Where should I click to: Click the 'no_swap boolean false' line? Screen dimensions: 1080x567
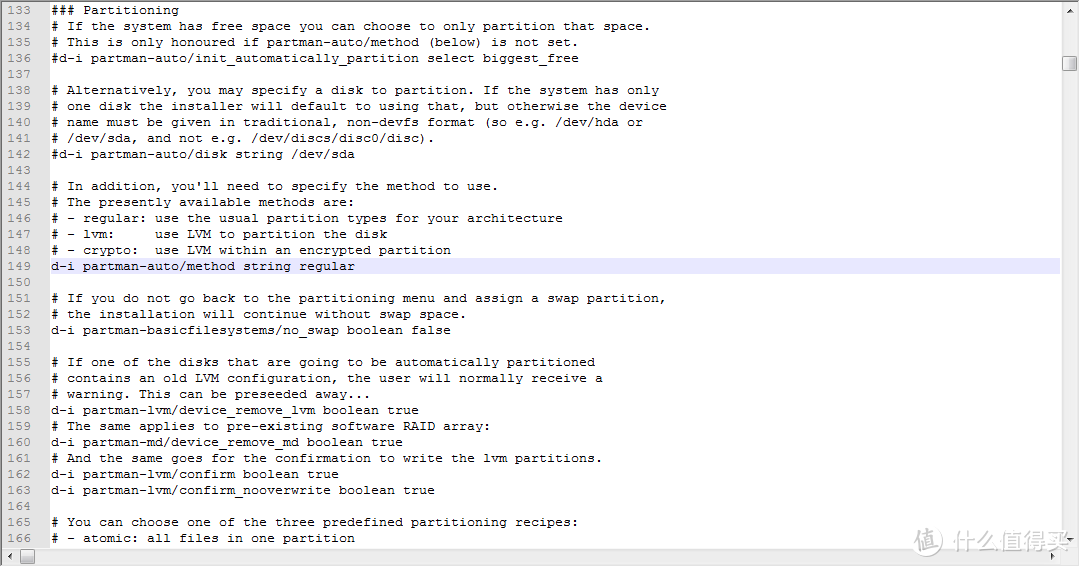pyautogui.click(x=251, y=330)
